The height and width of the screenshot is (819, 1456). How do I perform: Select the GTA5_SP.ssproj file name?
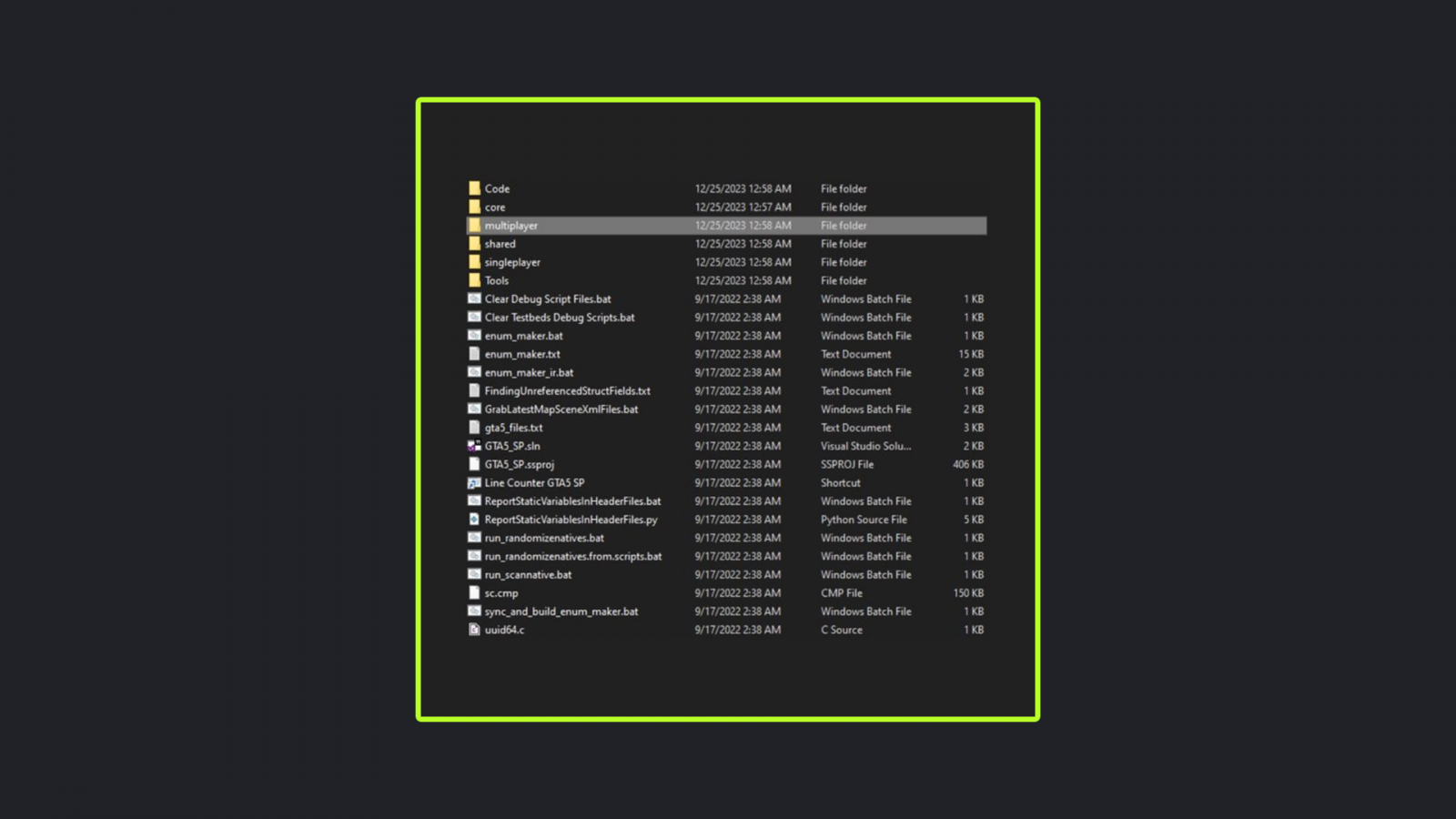click(519, 464)
